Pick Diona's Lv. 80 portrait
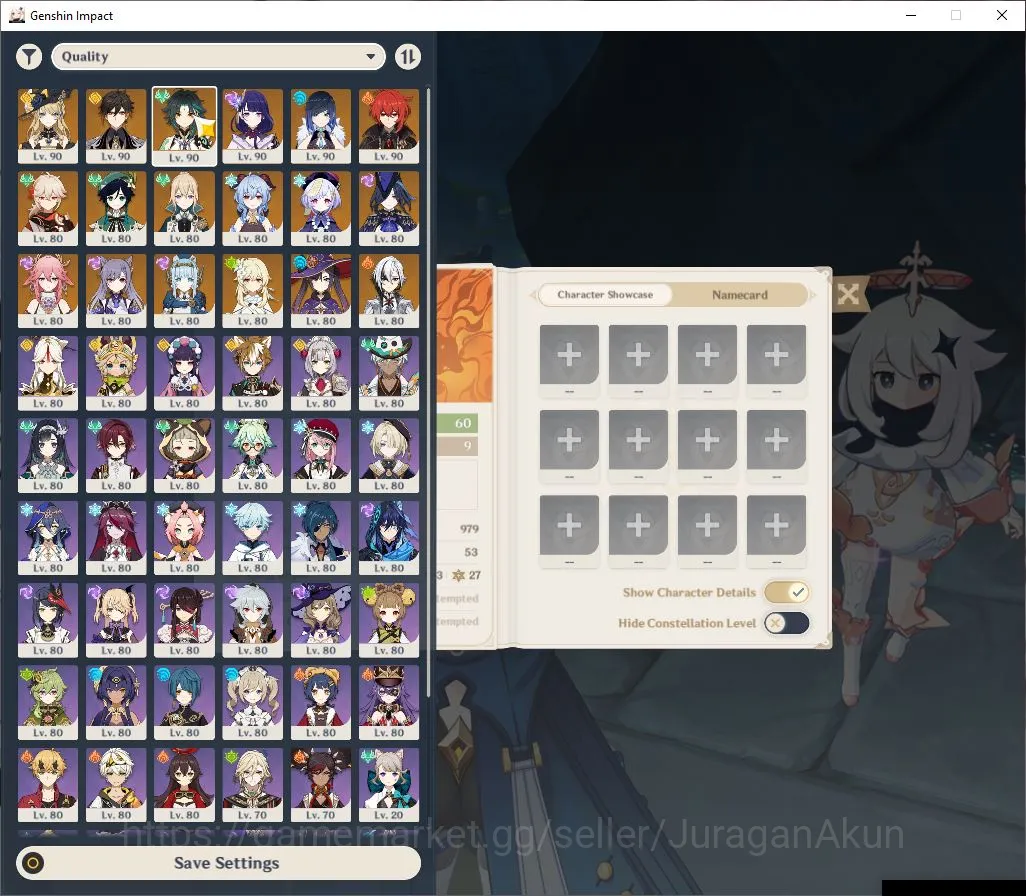The width and height of the screenshot is (1026, 896). point(184,538)
